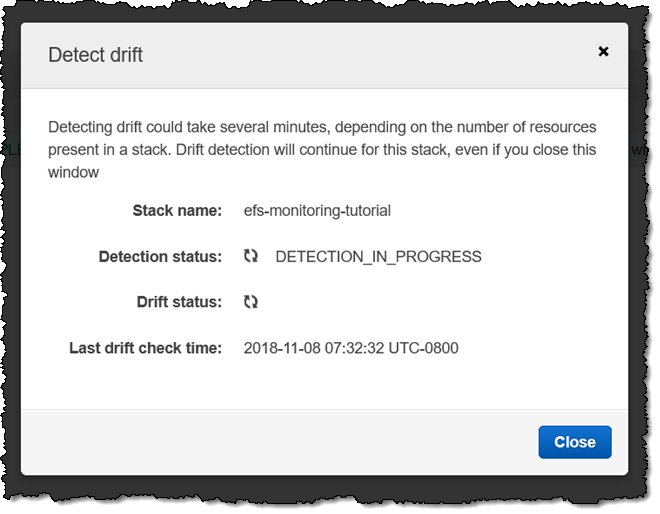Click the DETECTION_IN_PROGRESS status text
Screen dimensions: 660x514
[x=378, y=257]
